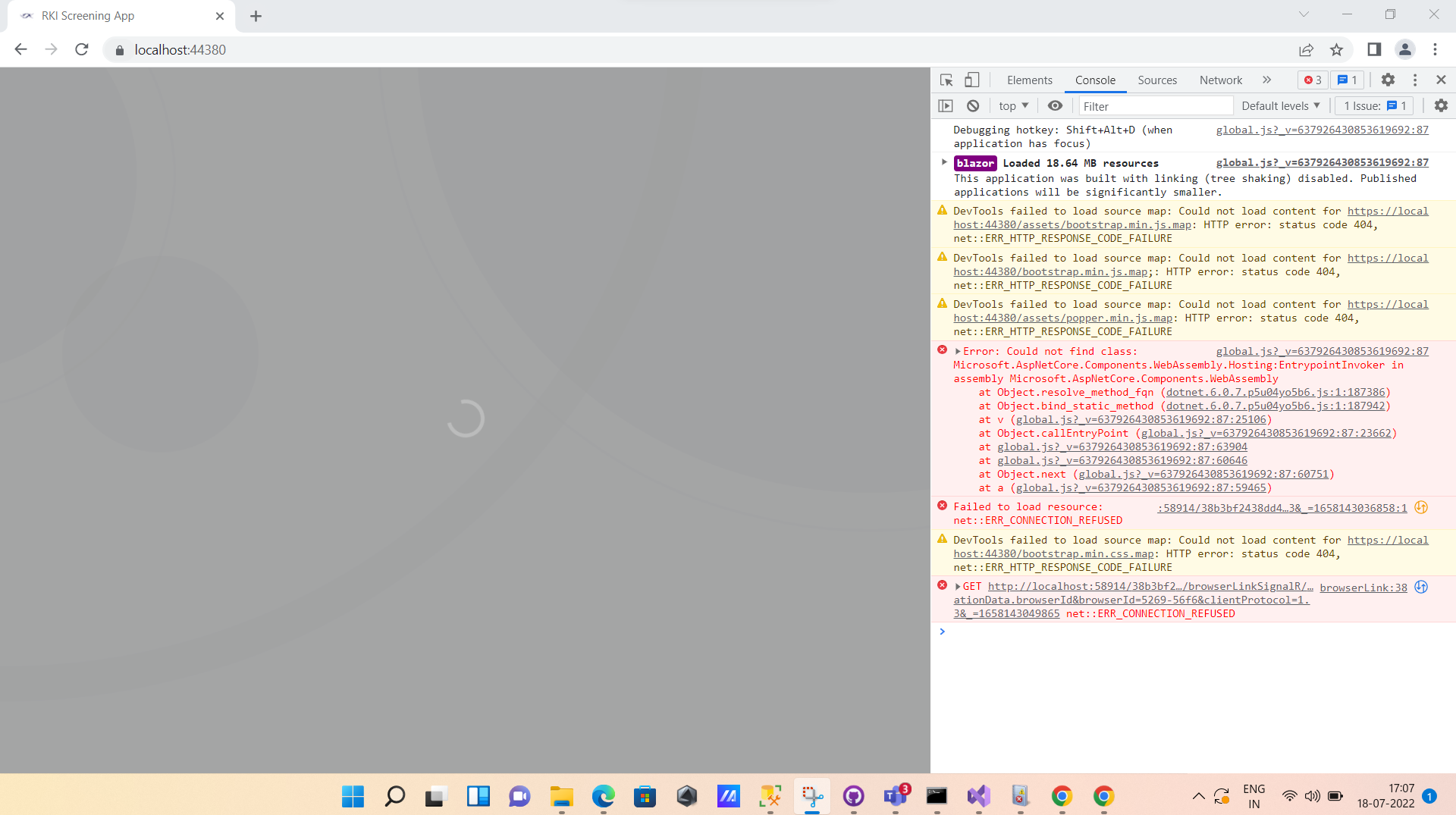Open DevTools three-dot customize menu
1456x815 pixels.
click(x=1415, y=80)
